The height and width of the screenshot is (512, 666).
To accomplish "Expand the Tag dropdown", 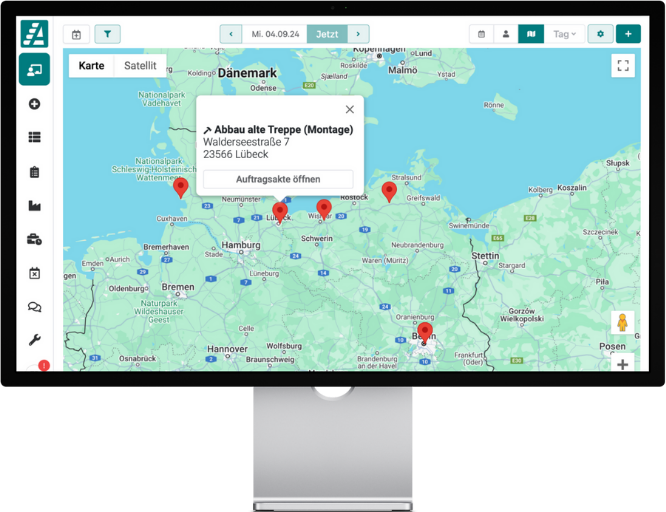I will point(565,34).
